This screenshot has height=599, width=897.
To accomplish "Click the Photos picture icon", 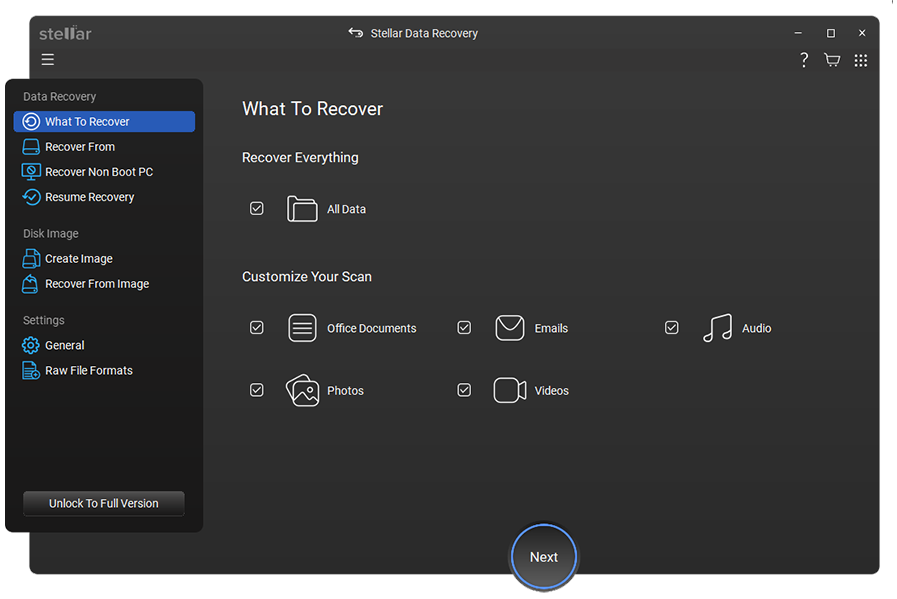I will 302,390.
